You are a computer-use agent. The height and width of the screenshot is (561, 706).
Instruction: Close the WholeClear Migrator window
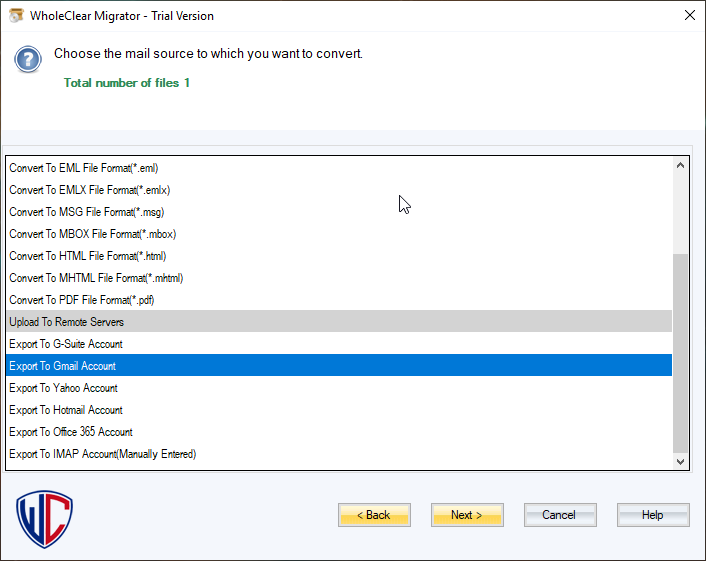tap(689, 16)
